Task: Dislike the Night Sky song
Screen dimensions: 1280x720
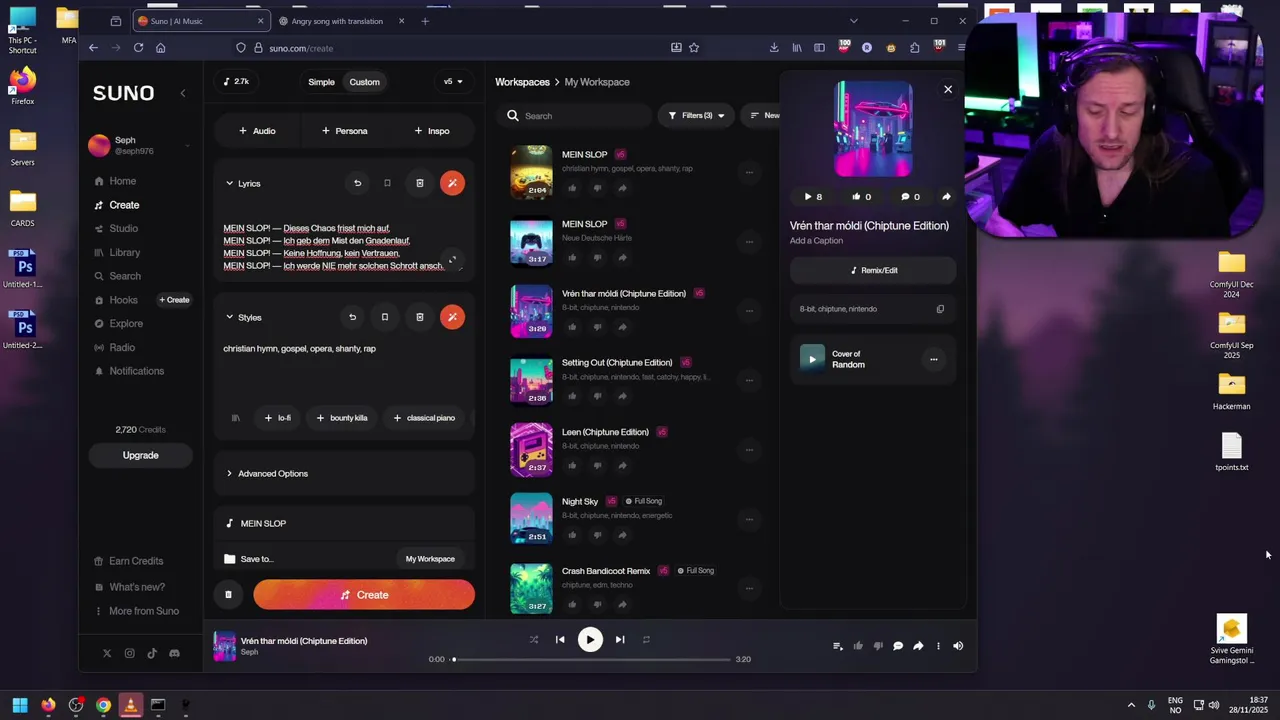Action: click(x=597, y=535)
